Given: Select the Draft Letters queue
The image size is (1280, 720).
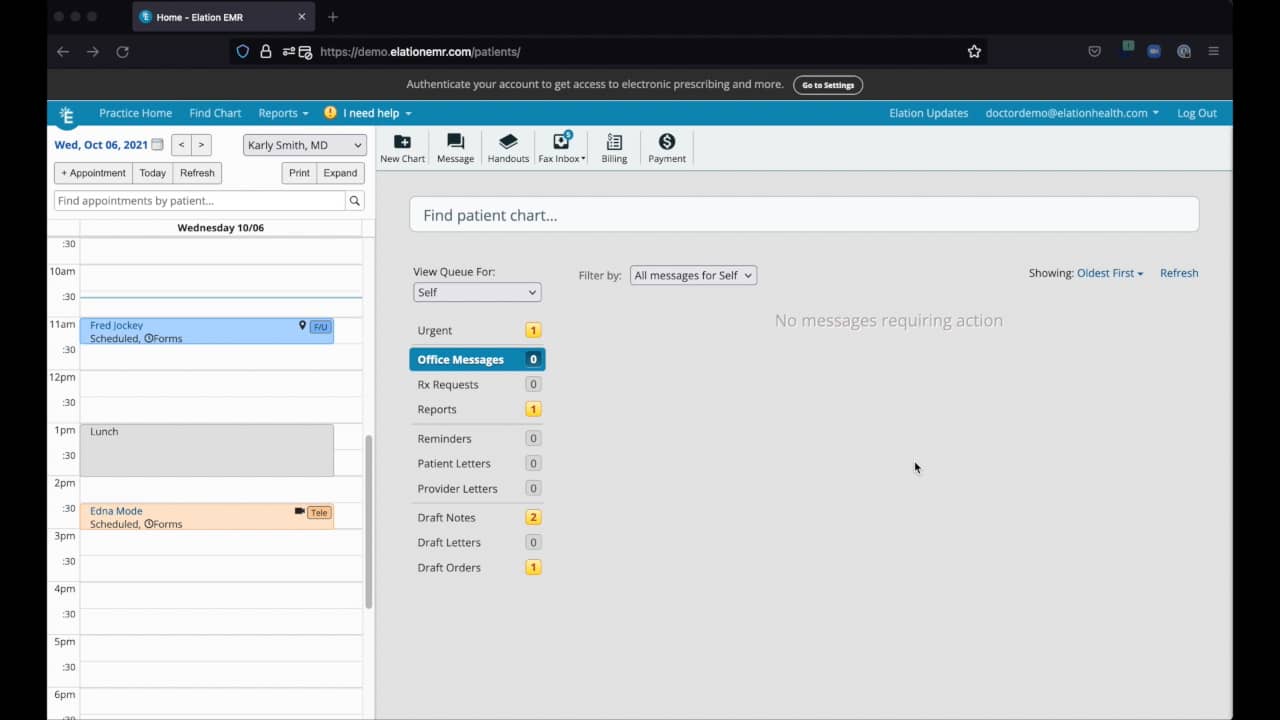Looking at the screenshot, I should (x=477, y=542).
